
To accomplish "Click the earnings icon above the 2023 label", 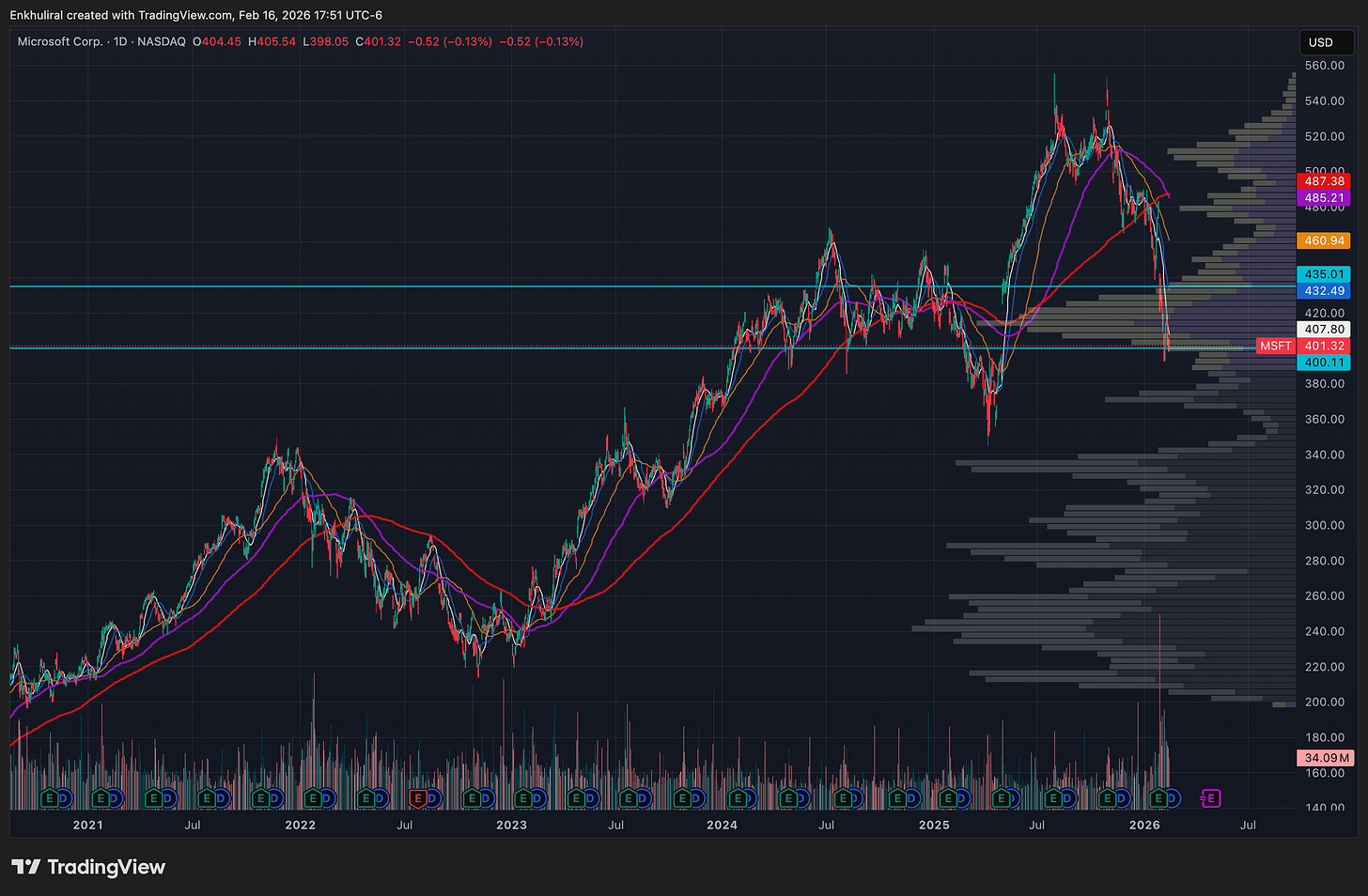I will pos(523,798).
